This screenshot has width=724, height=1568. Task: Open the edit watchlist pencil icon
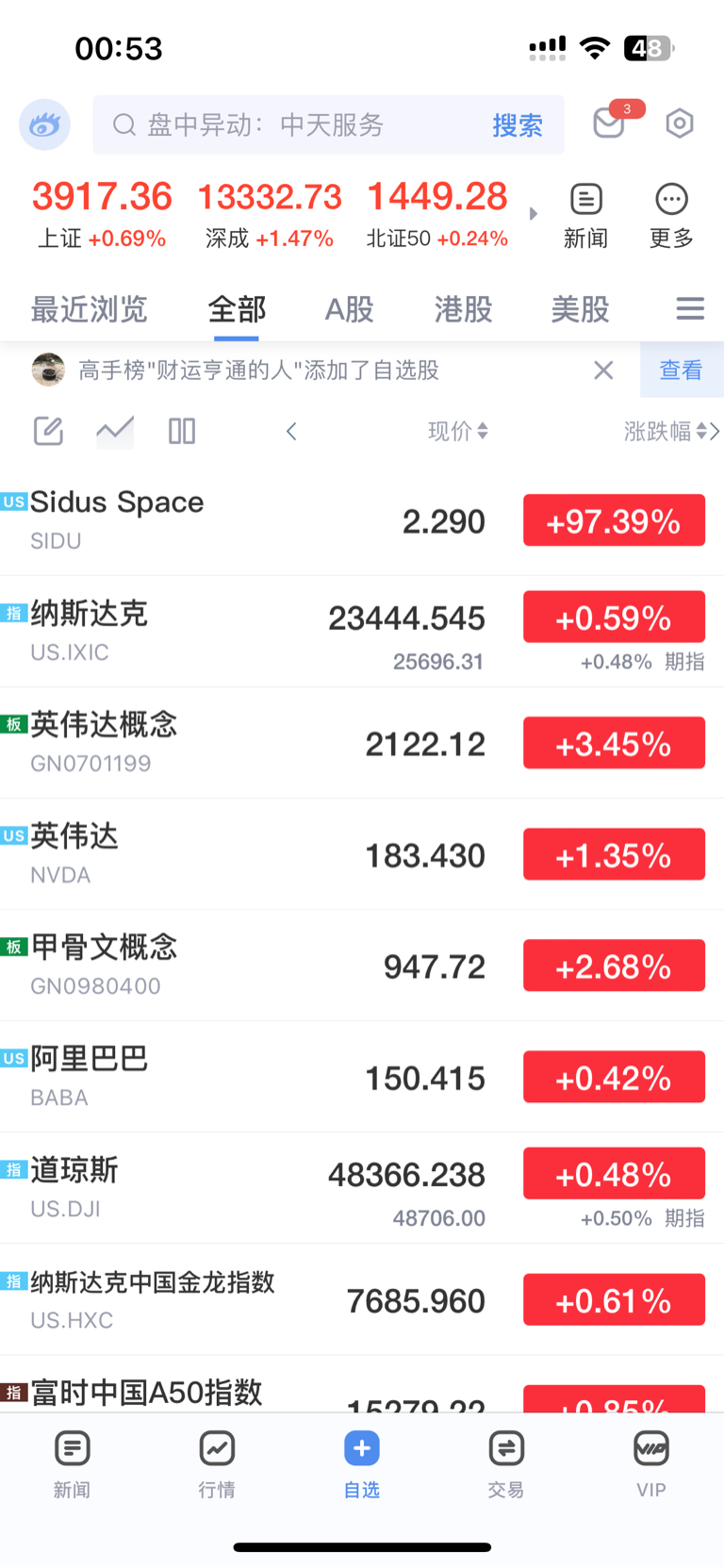(48, 431)
